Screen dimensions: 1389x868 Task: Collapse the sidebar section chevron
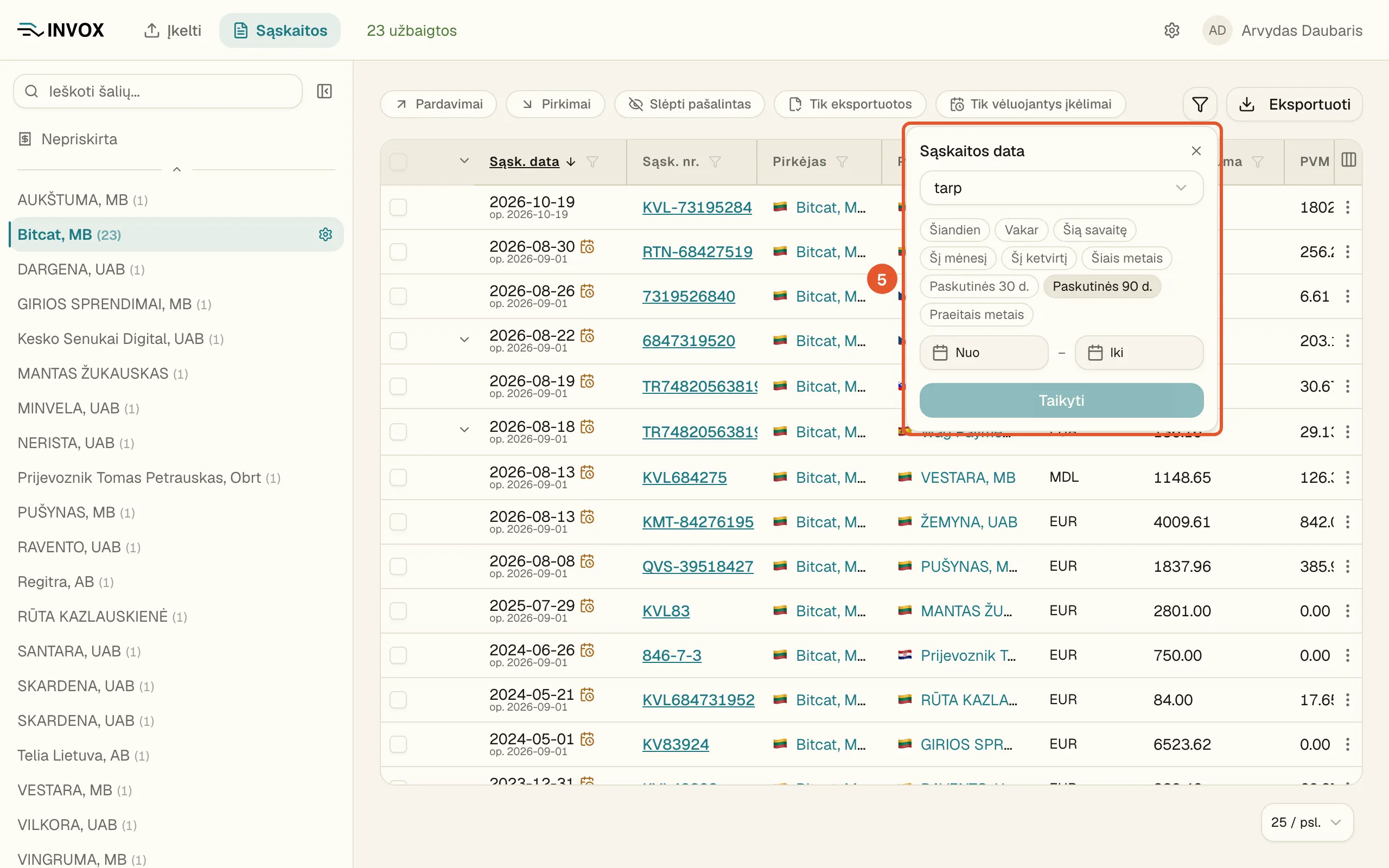(x=177, y=169)
